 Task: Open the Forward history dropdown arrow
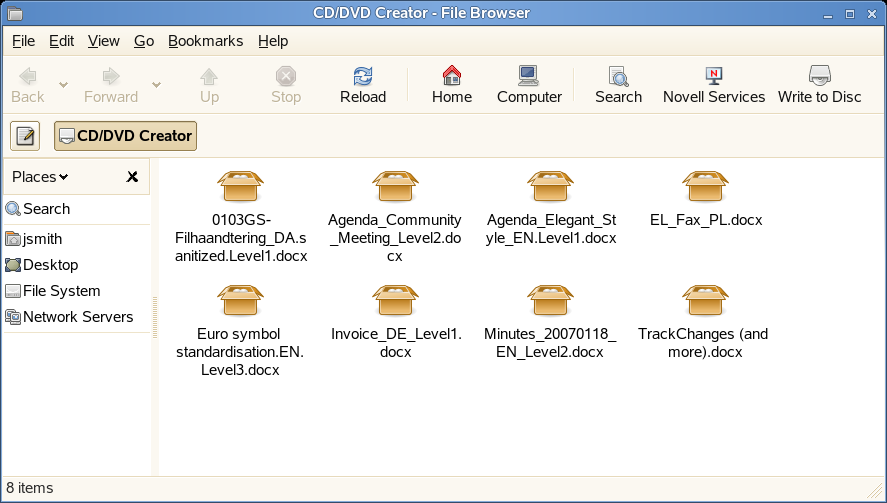(156, 85)
